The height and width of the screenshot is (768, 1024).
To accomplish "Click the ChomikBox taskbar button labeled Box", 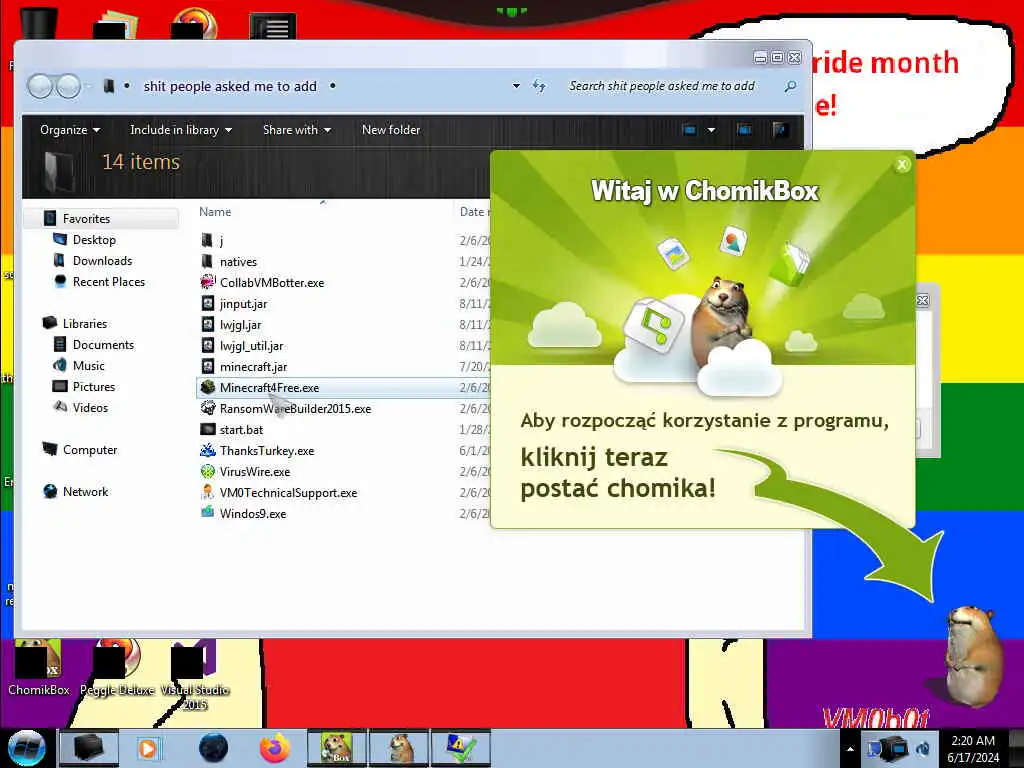I will click(x=336, y=748).
